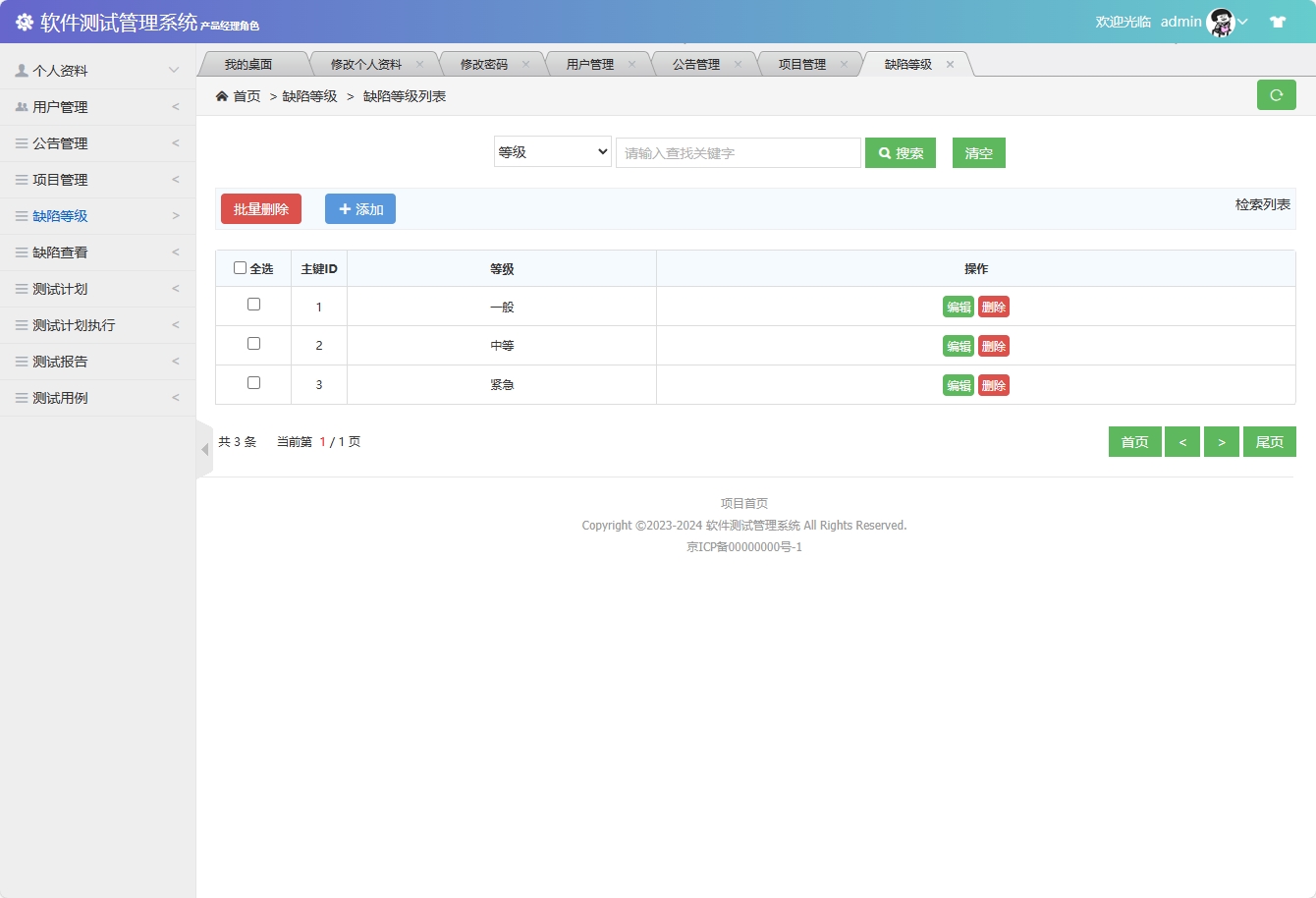
Task: Click the list icon beside 测试报告 in sidebar
Action: [x=22, y=361]
